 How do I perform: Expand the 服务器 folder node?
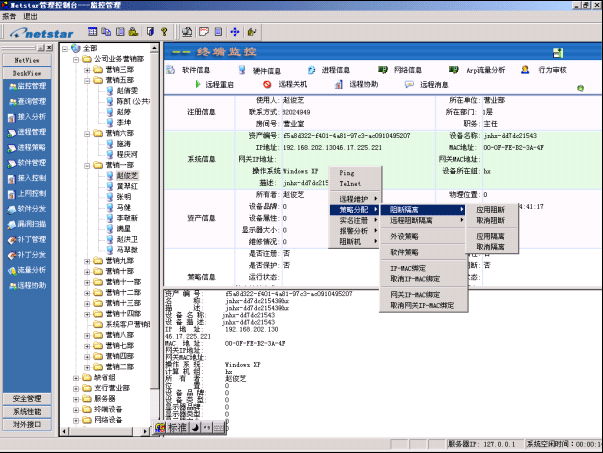[76, 399]
